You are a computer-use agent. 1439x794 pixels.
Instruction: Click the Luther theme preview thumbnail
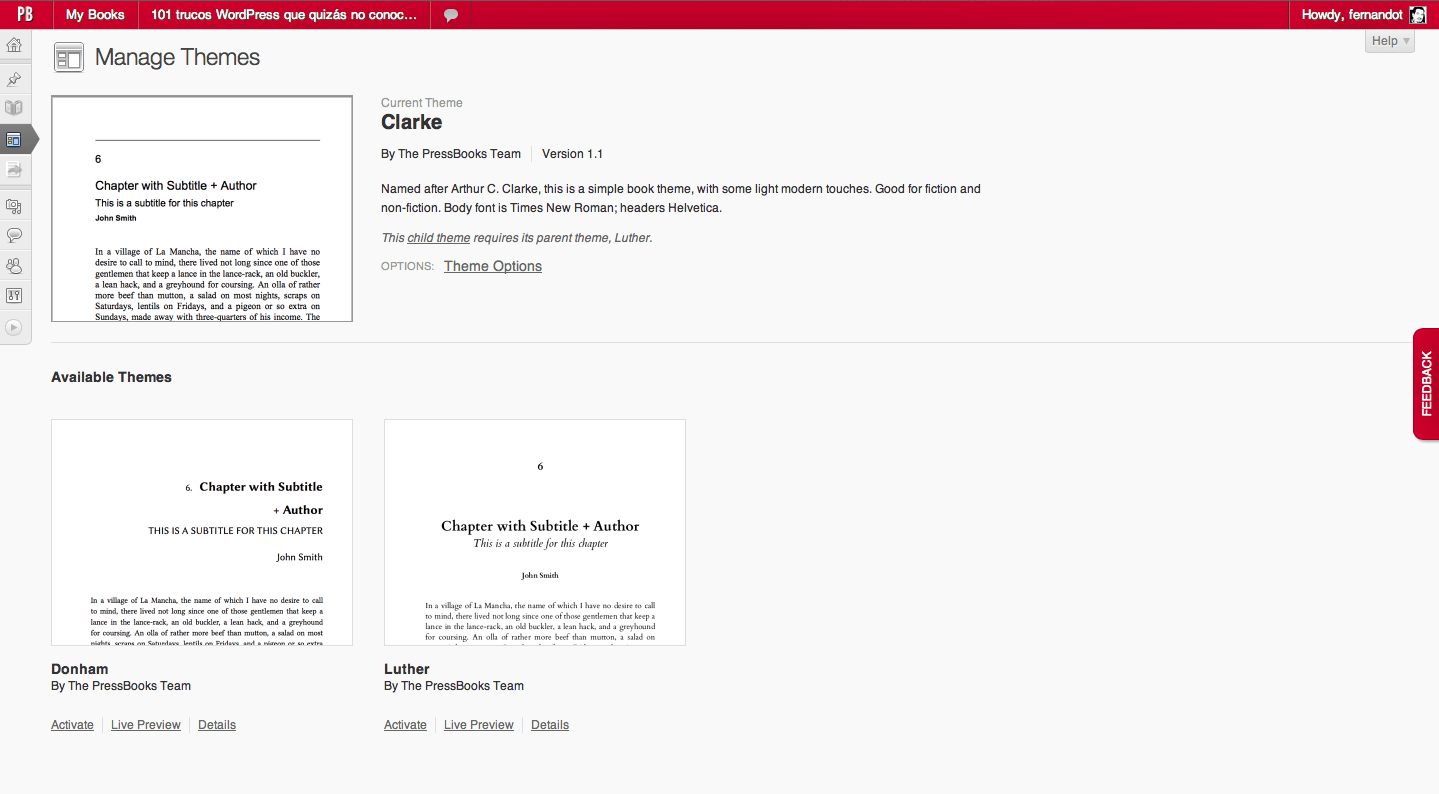[x=535, y=532]
